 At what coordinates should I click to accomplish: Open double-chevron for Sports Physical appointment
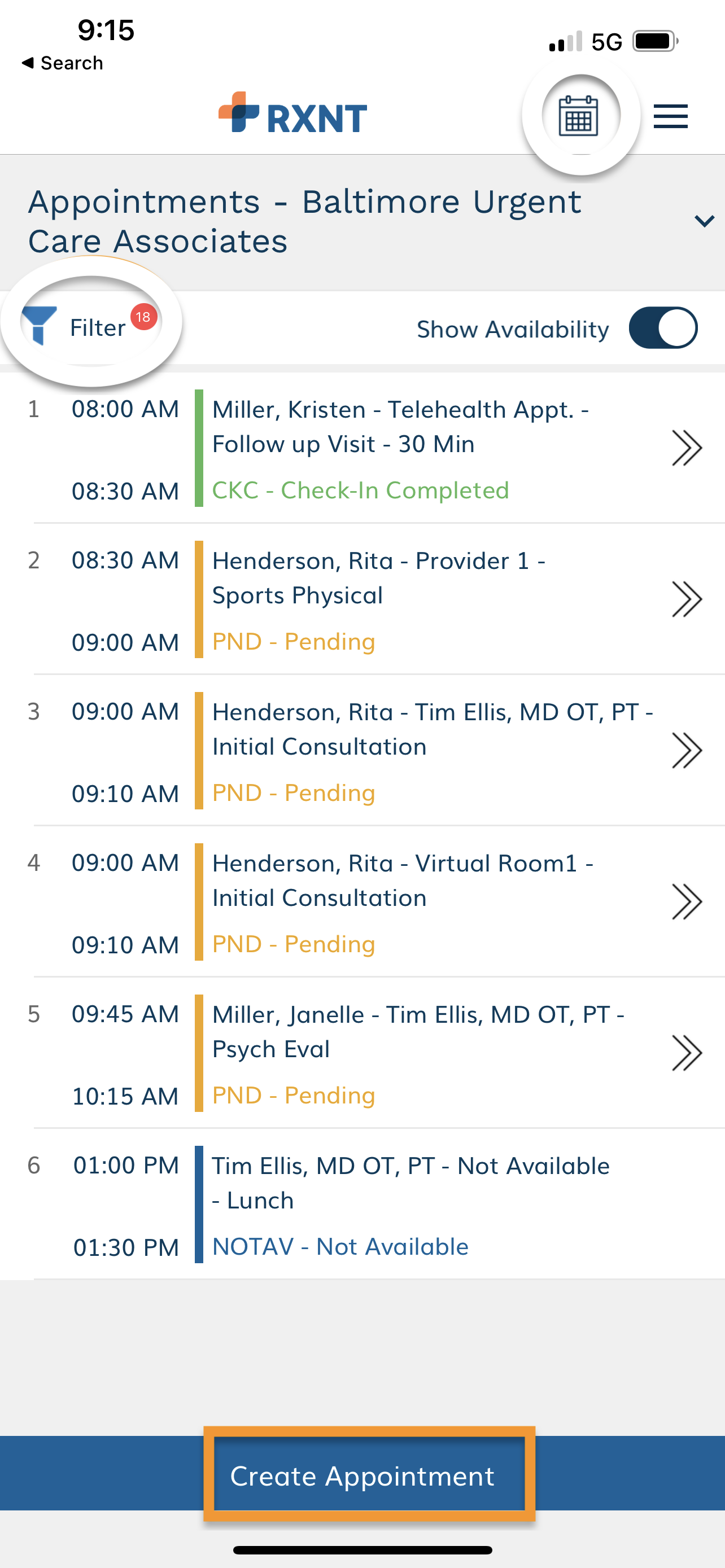tap(687, 599)
